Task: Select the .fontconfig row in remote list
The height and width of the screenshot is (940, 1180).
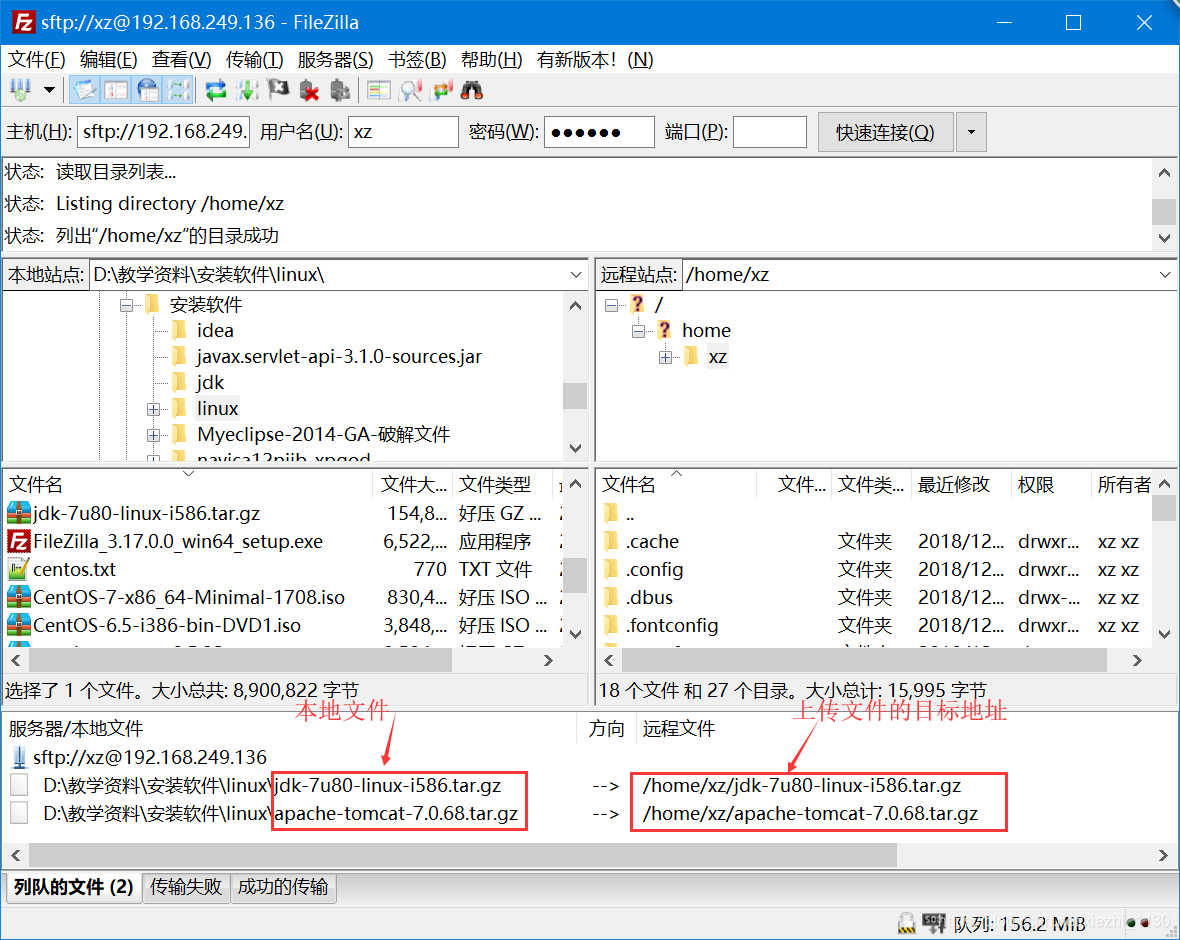Action: point(875,625)
